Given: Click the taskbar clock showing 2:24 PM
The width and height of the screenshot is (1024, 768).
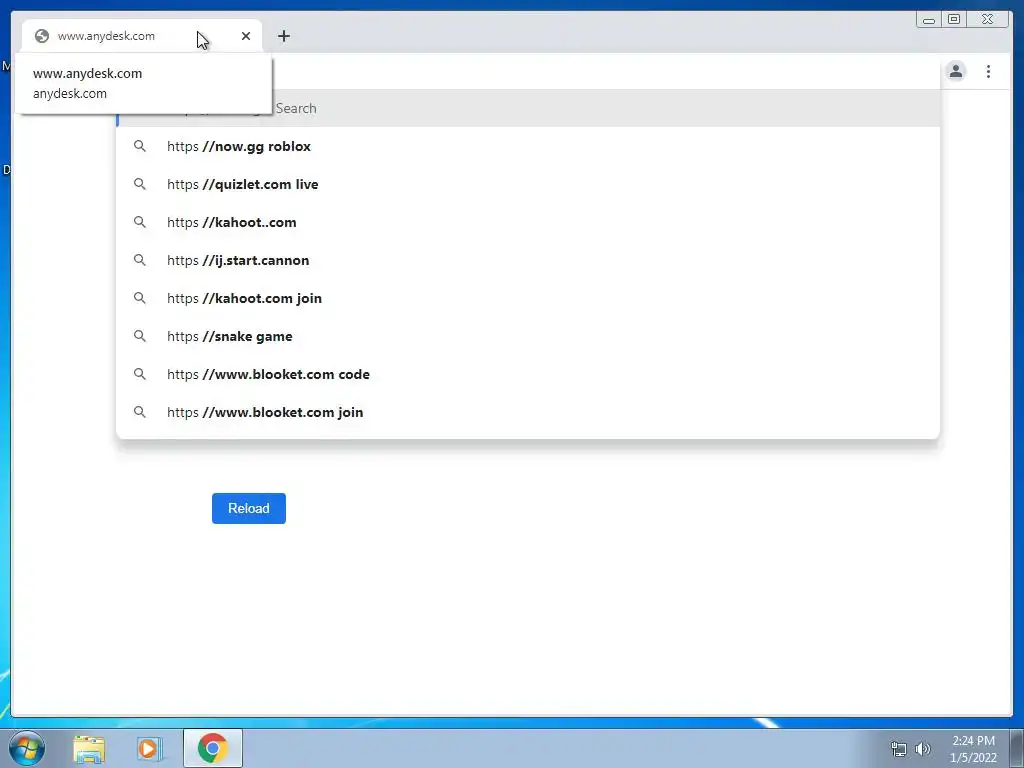Looking at the screenshot, I should [973, 749].
